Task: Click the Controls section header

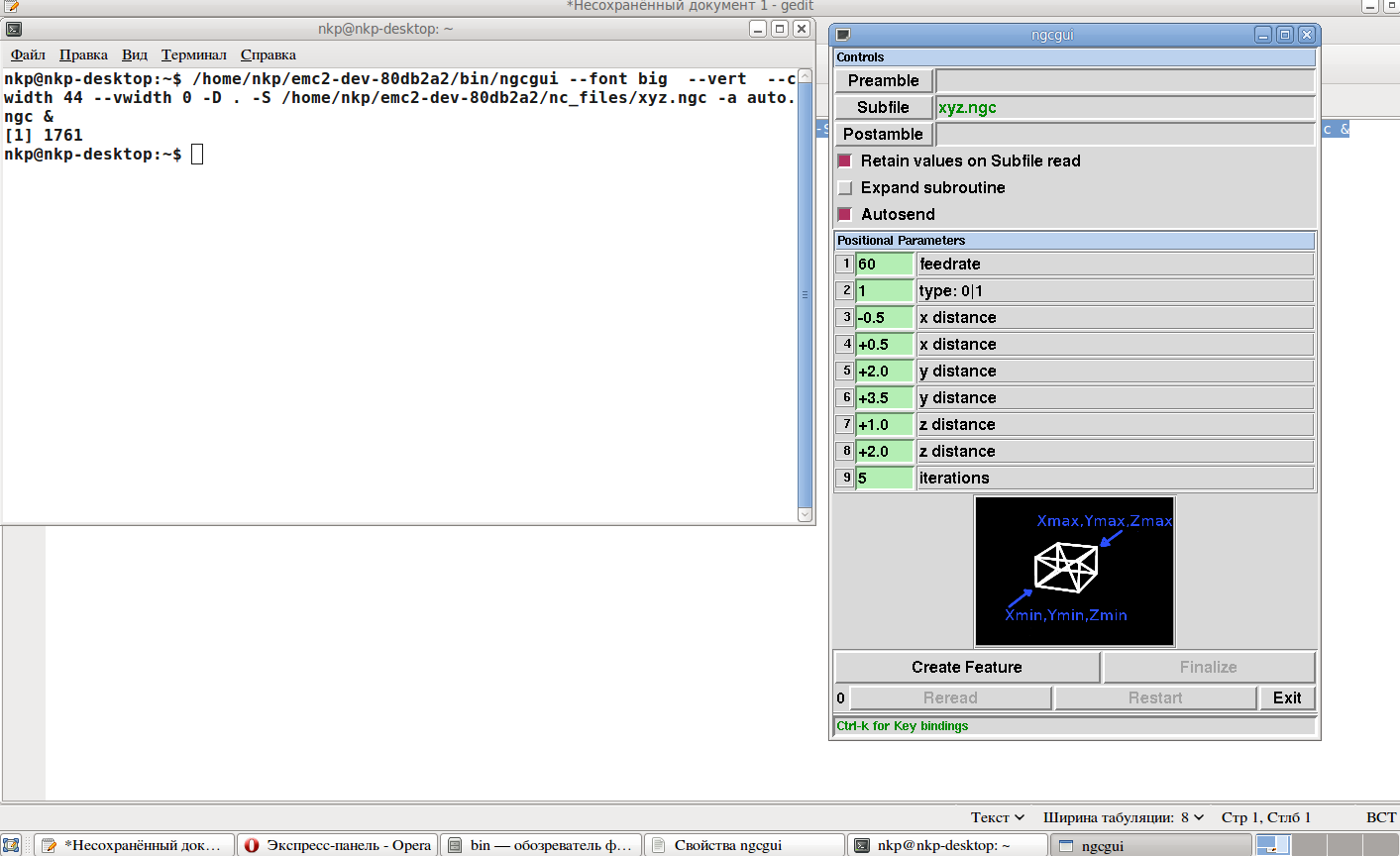Action: tap(1075, 57)
